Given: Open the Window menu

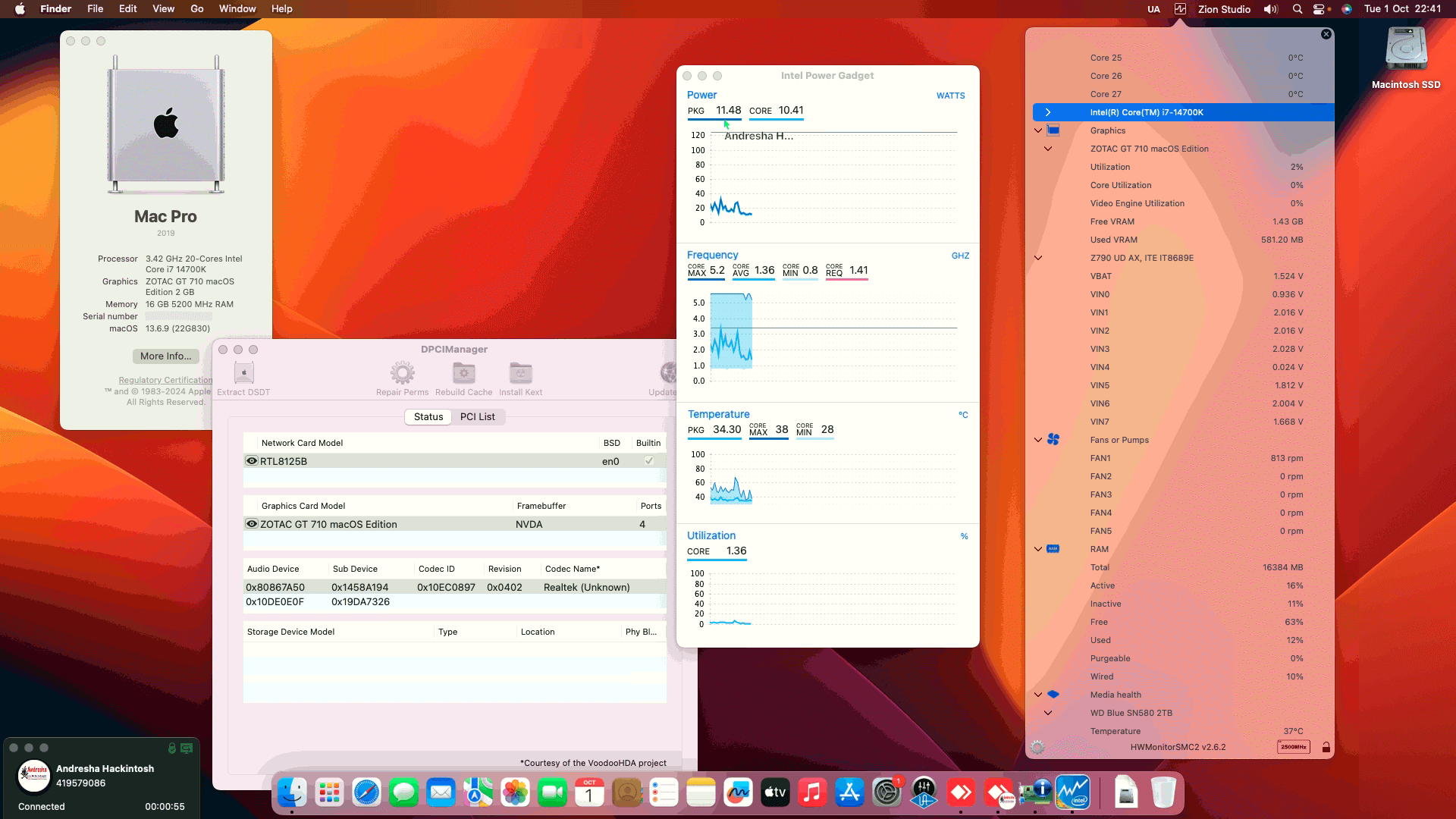Looking at the screenshot, I should 237,9.
